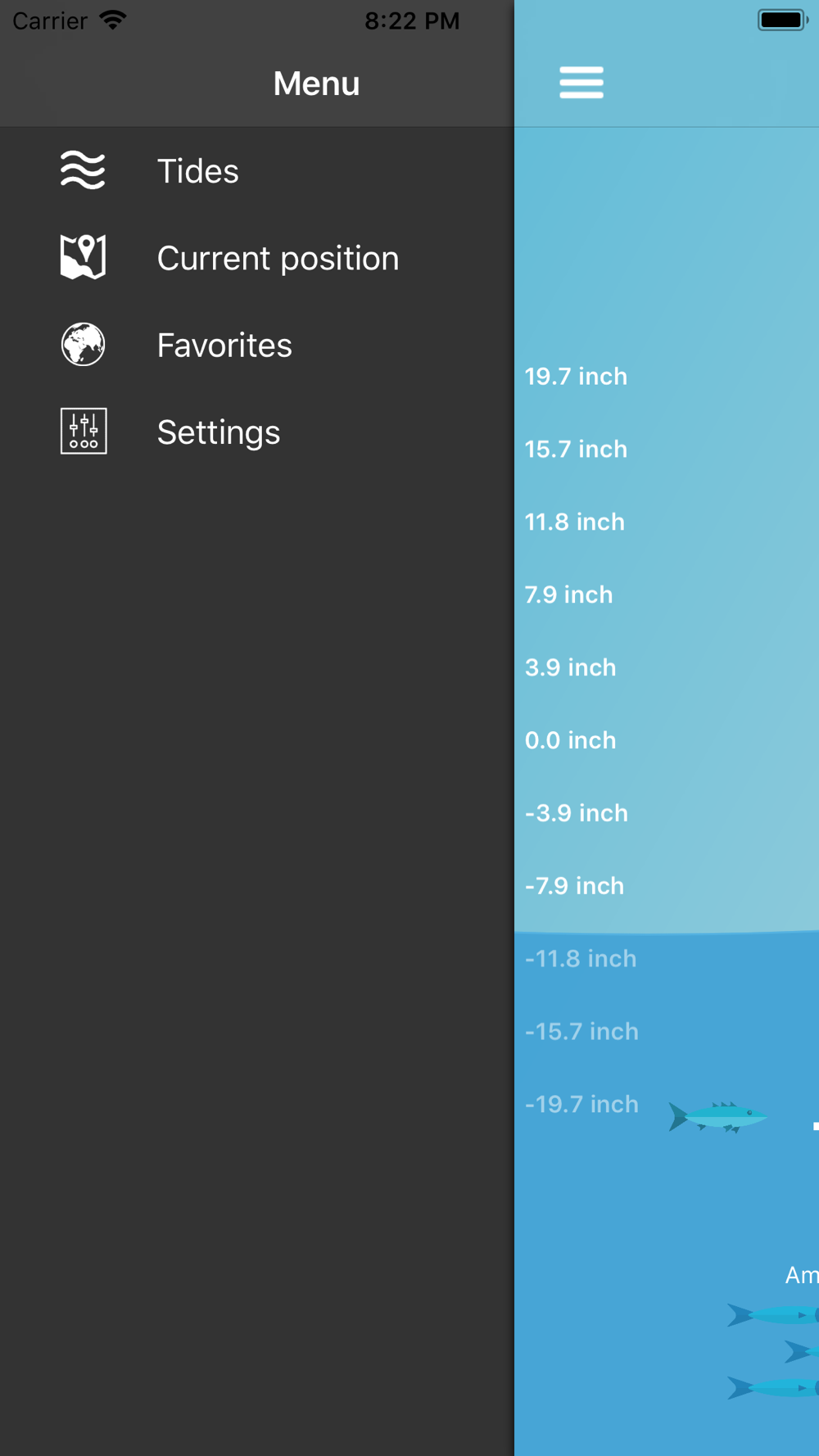819x1456 pixels.
Task: Tap the 19.7 inch scale label
Action: pyautogui.click(x=576, y=377)
